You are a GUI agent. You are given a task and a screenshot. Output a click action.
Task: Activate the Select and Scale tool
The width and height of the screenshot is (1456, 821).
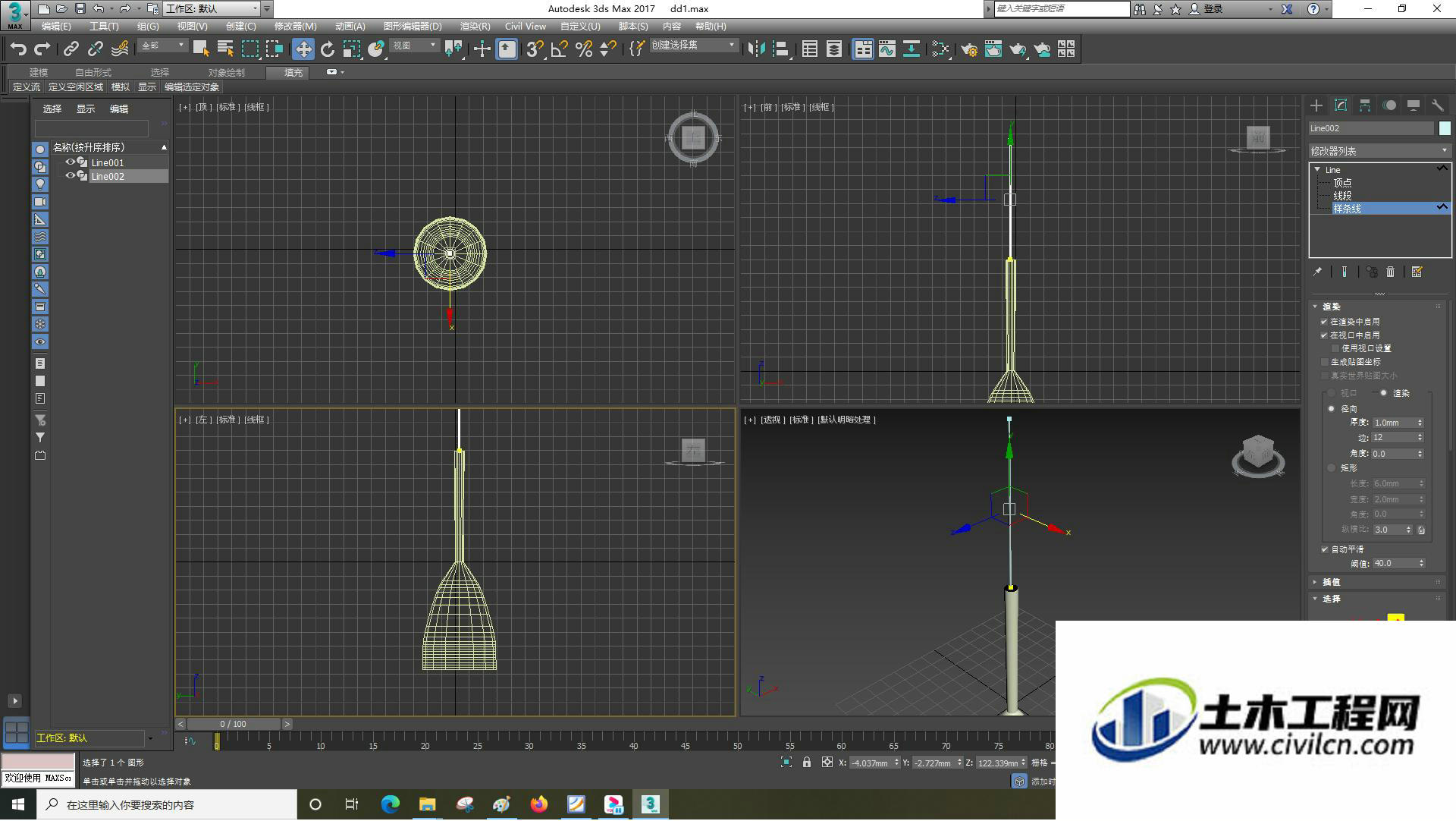352,49
